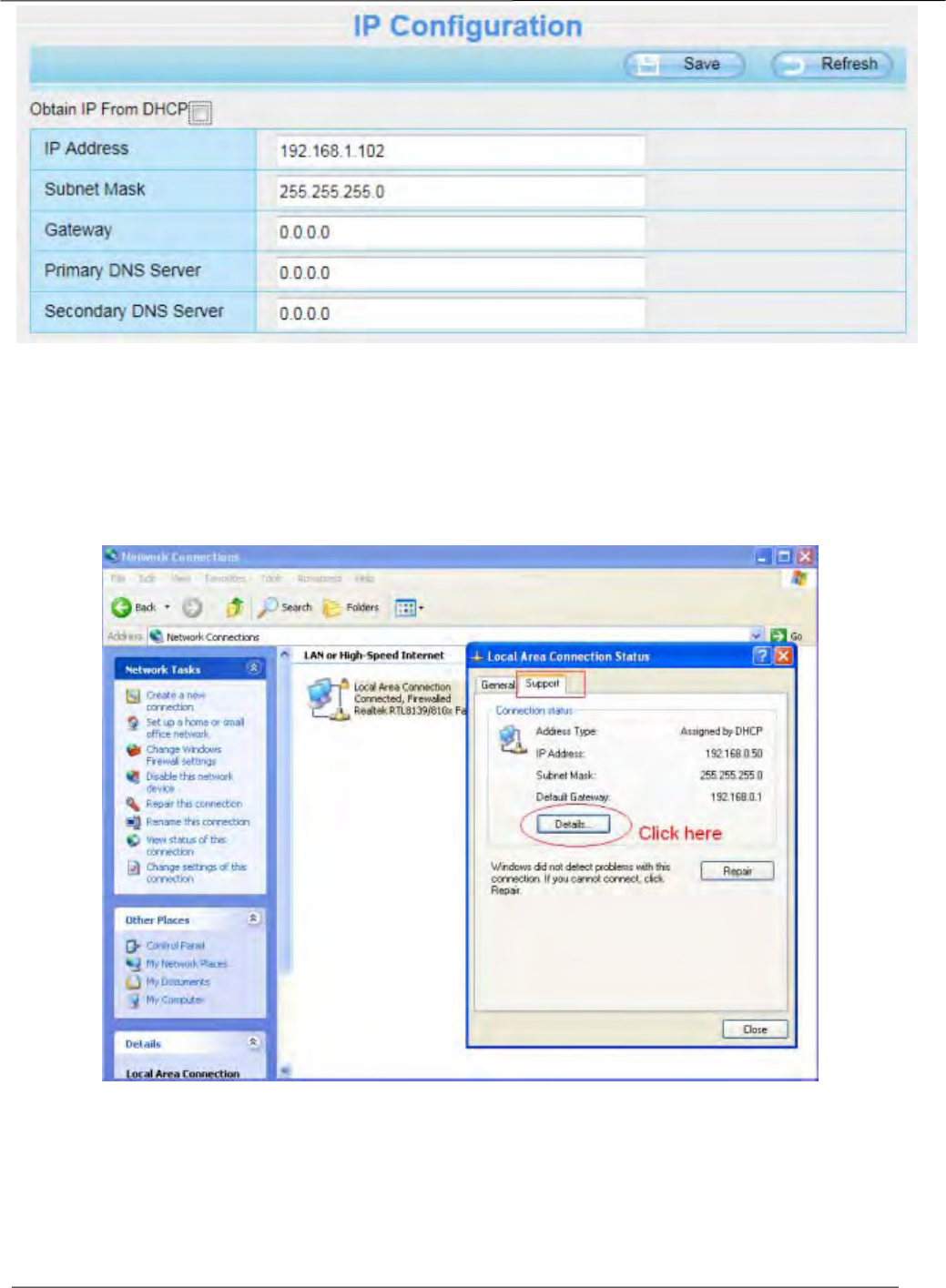Click Rename this connection link
The width and height of the screenshot is (946, 1288).
point(198,822)
